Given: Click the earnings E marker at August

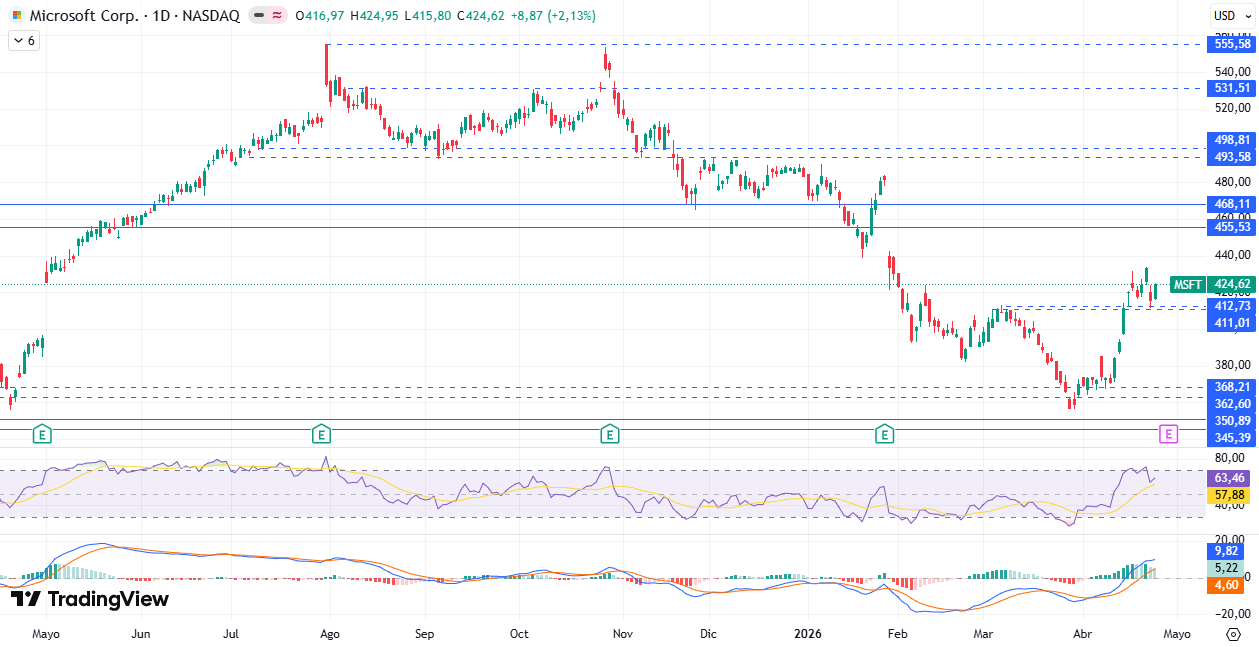Looking at the screenshot, I should click(321, 434).
